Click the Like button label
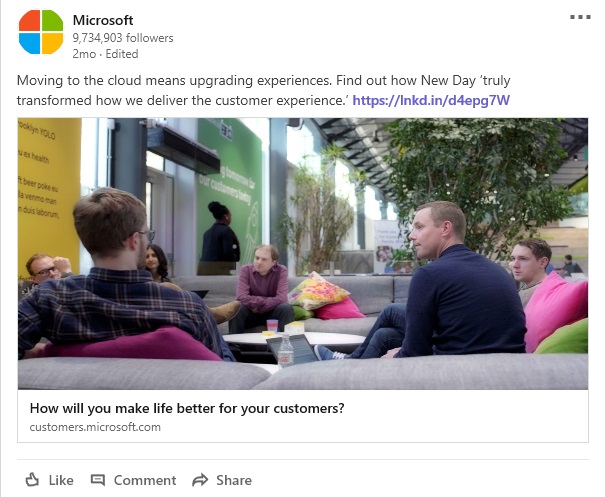The width and height of the screenshot is (605, 497). [61, 480]
